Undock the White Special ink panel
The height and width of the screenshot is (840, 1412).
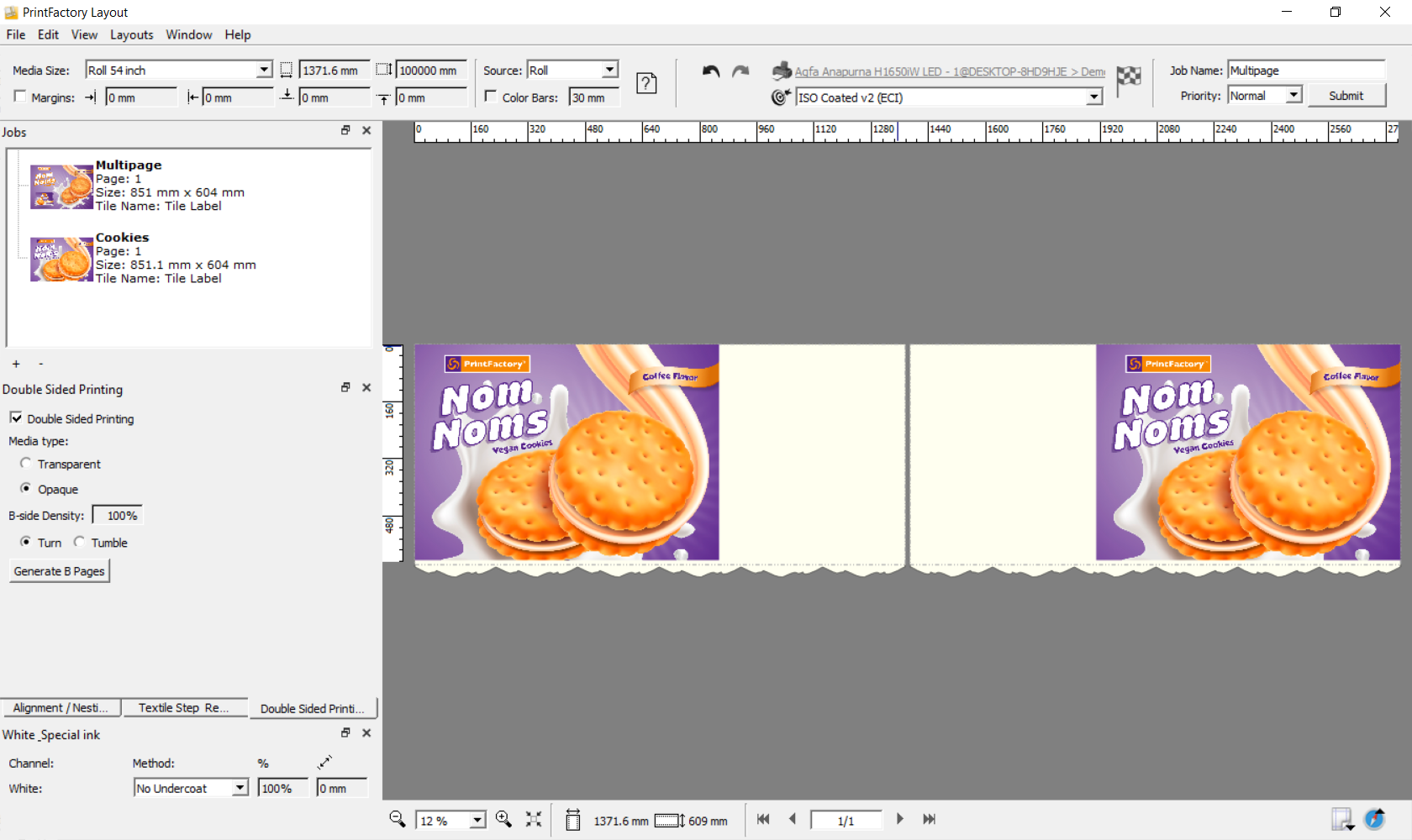pos(345,732)
